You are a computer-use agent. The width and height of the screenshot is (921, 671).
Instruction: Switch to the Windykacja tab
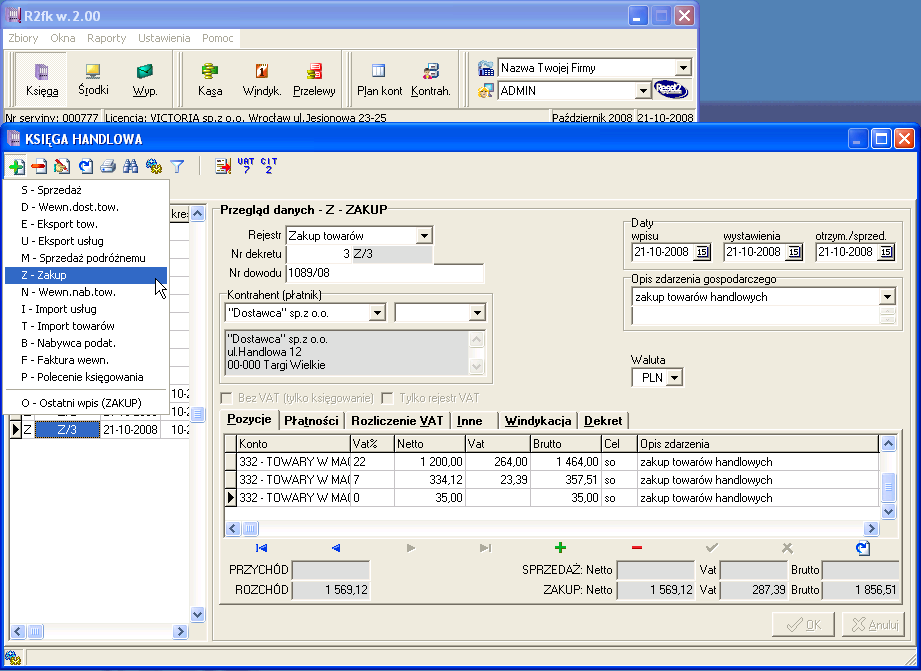(538, 421)
